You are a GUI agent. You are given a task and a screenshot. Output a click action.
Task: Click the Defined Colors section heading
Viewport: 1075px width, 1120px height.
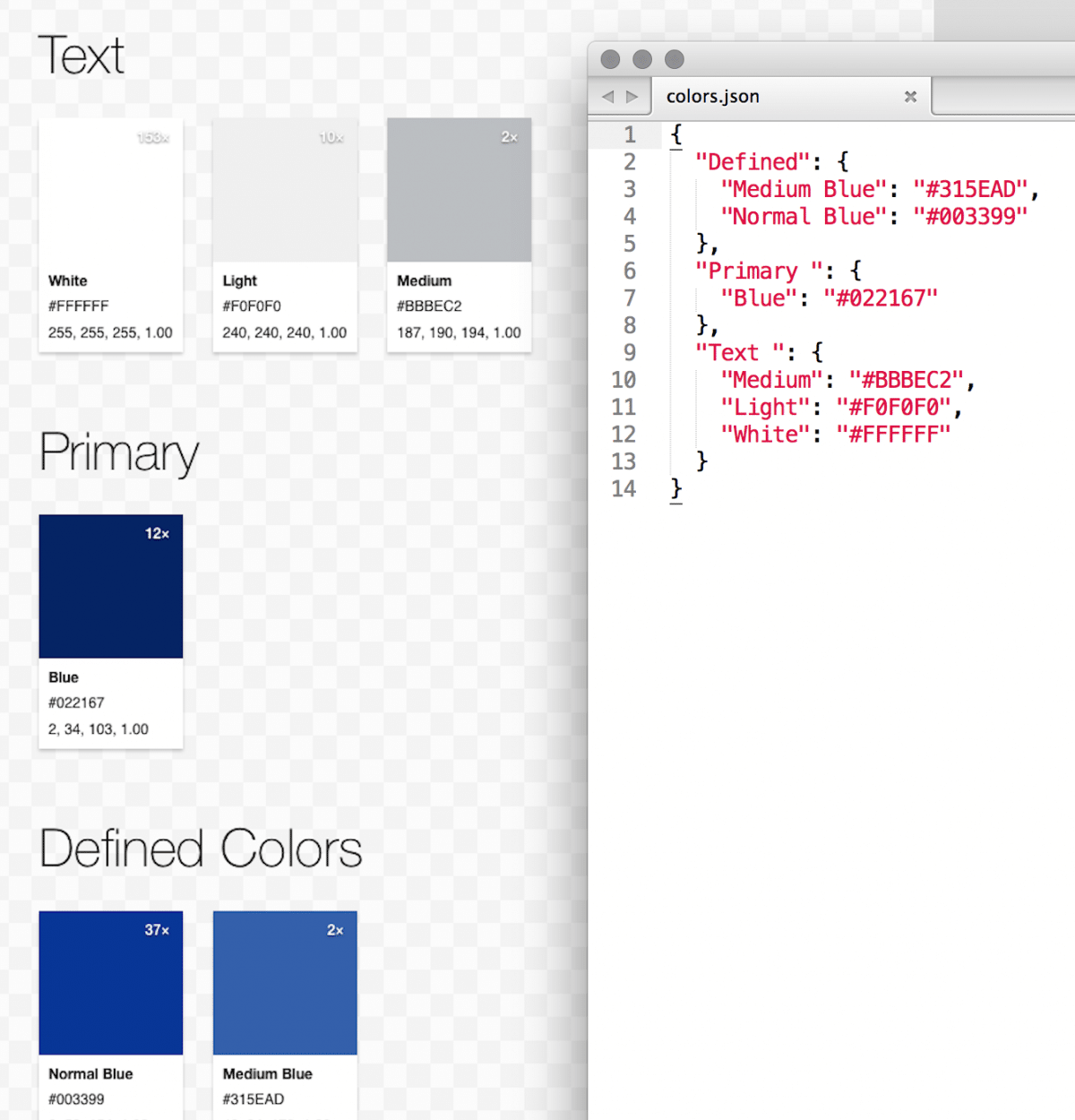199,848
